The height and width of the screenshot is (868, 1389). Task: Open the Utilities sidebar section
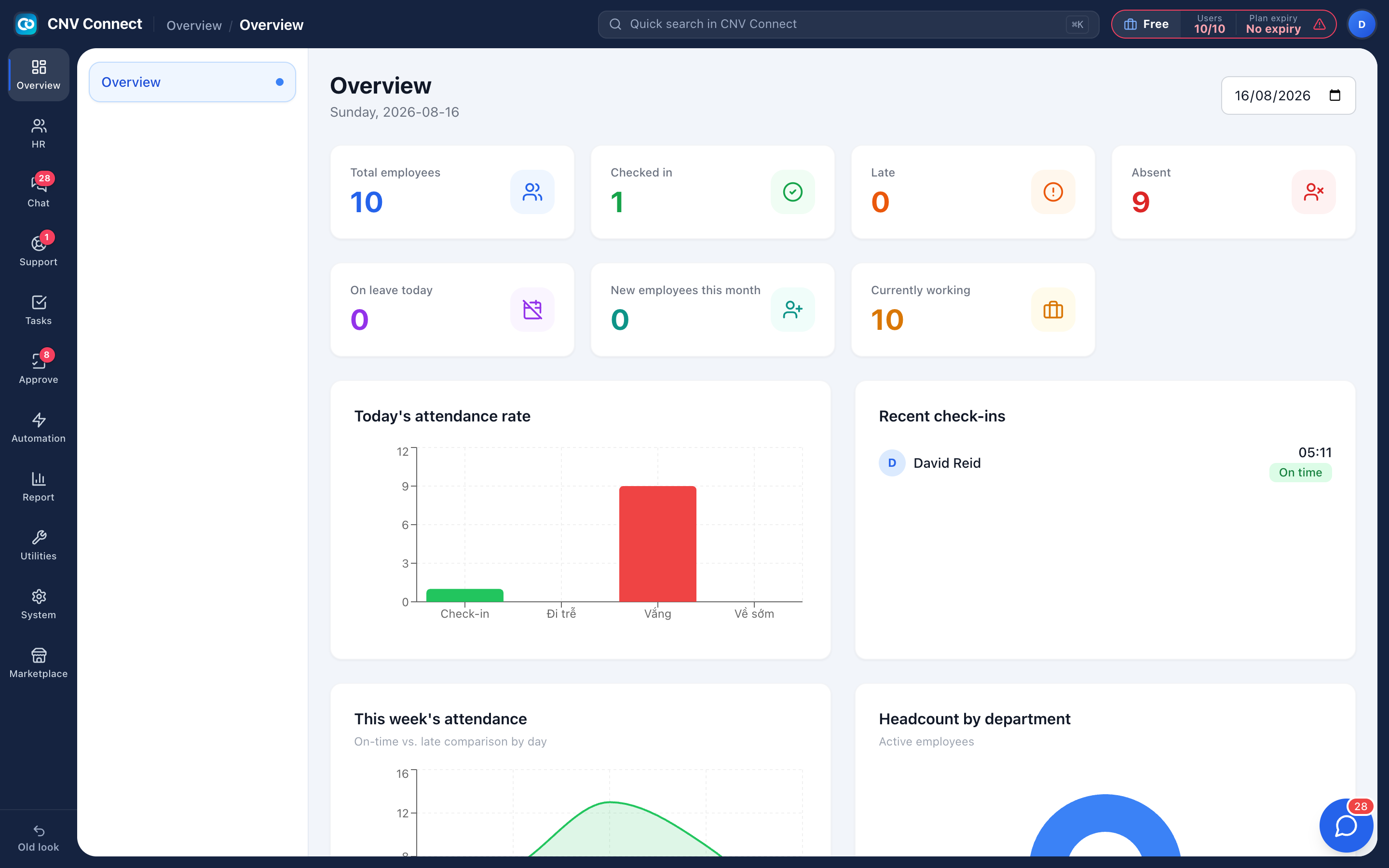pos(39,545)
